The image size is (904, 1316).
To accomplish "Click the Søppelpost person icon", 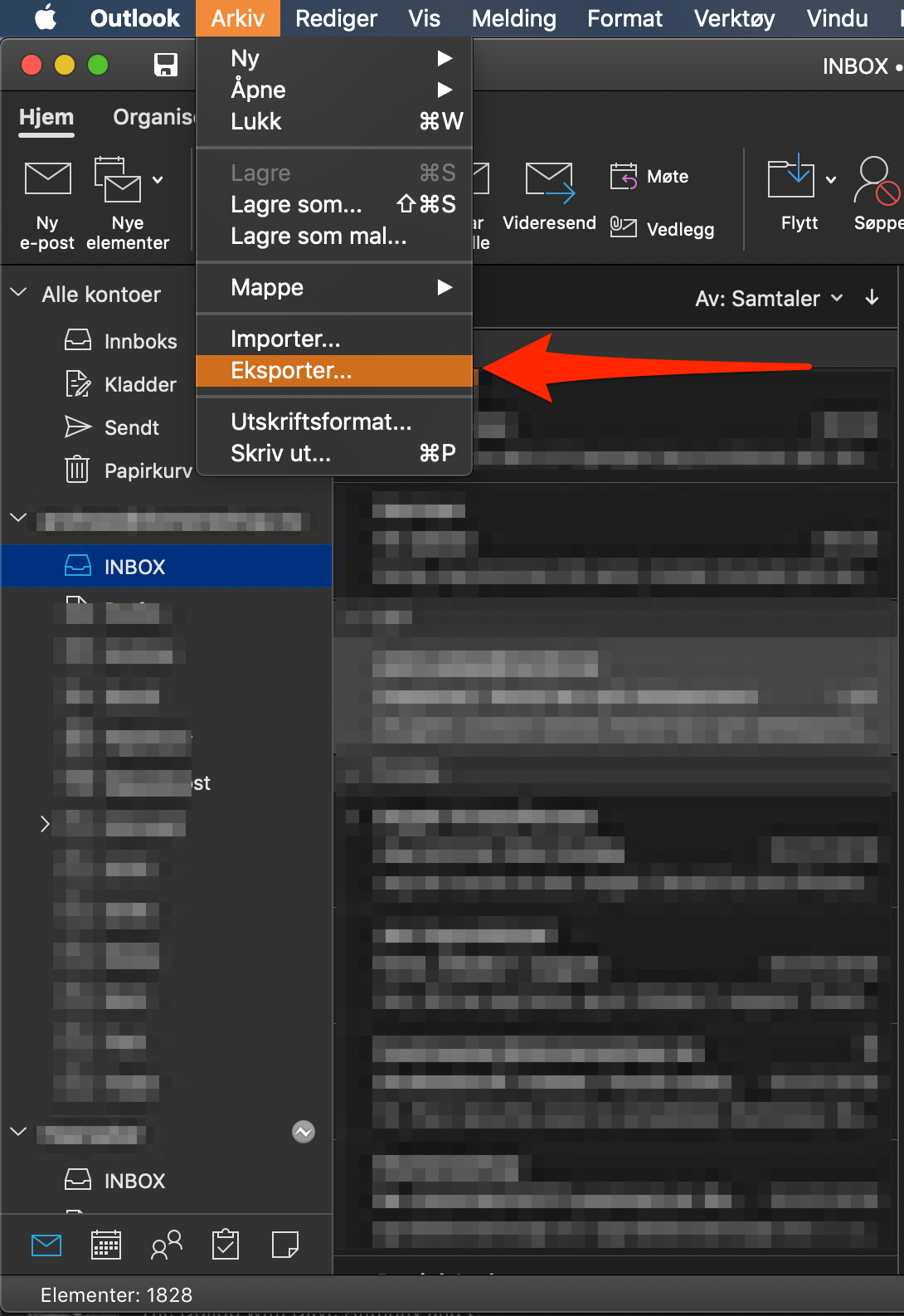I will (877, 180).
